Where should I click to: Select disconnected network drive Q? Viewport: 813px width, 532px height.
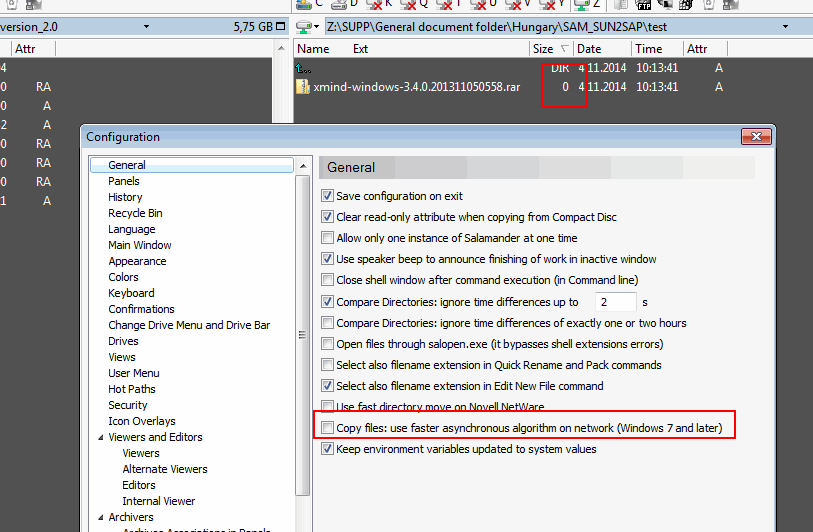[414, 4]
